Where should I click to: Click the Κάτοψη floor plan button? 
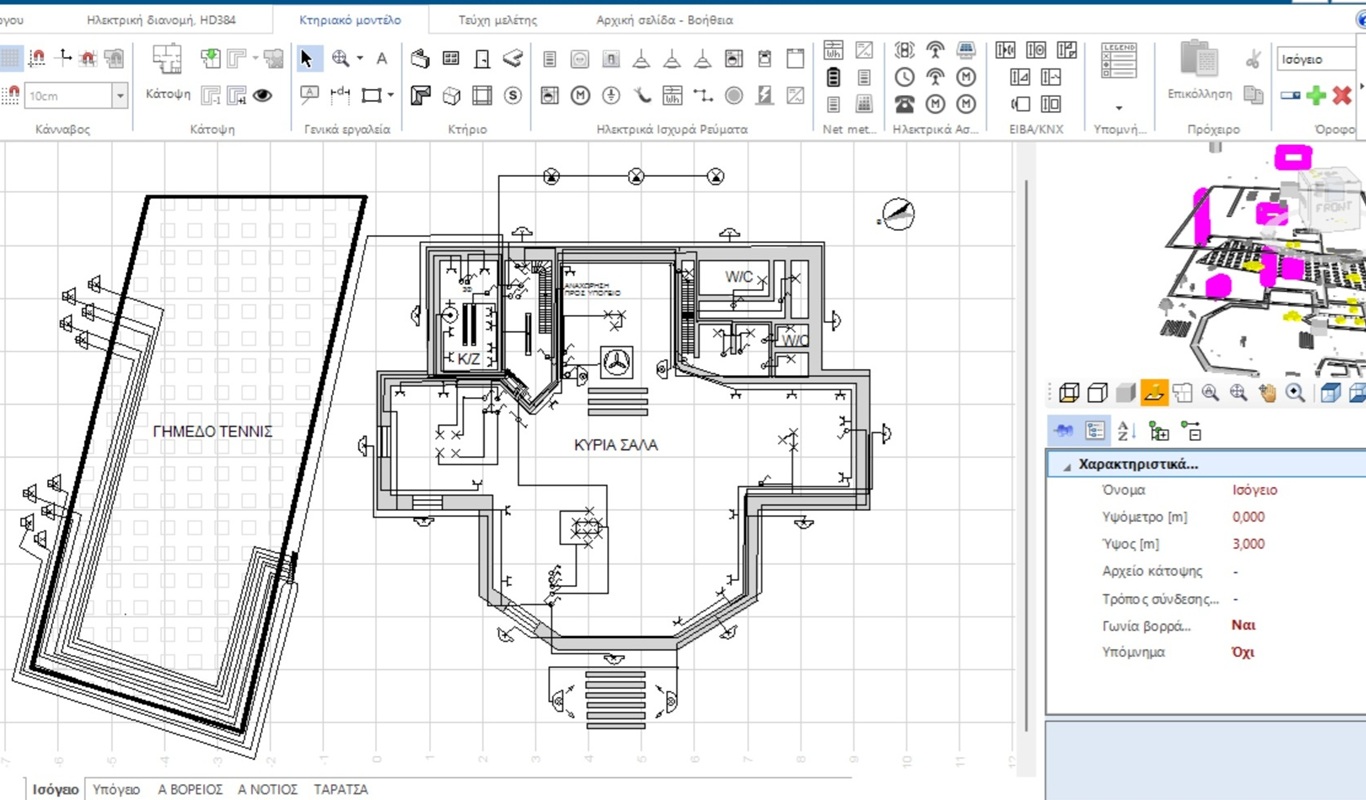tap(168, 72)
